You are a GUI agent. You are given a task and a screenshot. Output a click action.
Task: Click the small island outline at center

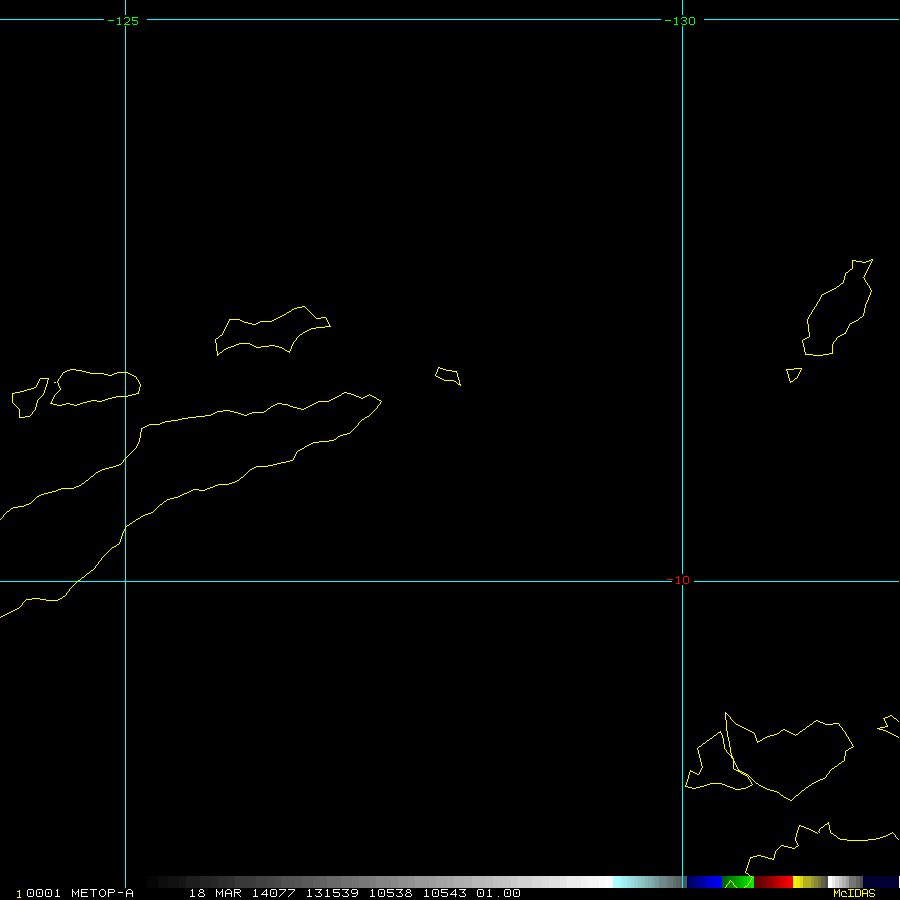[x=448, y=376]
